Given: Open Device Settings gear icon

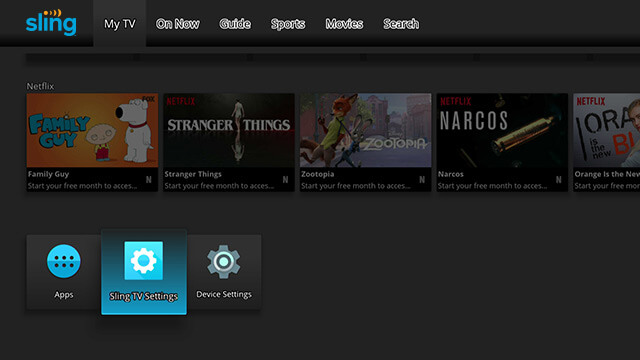Looking at the screenshot, I should pyautogui.click(x=223, y=262).
